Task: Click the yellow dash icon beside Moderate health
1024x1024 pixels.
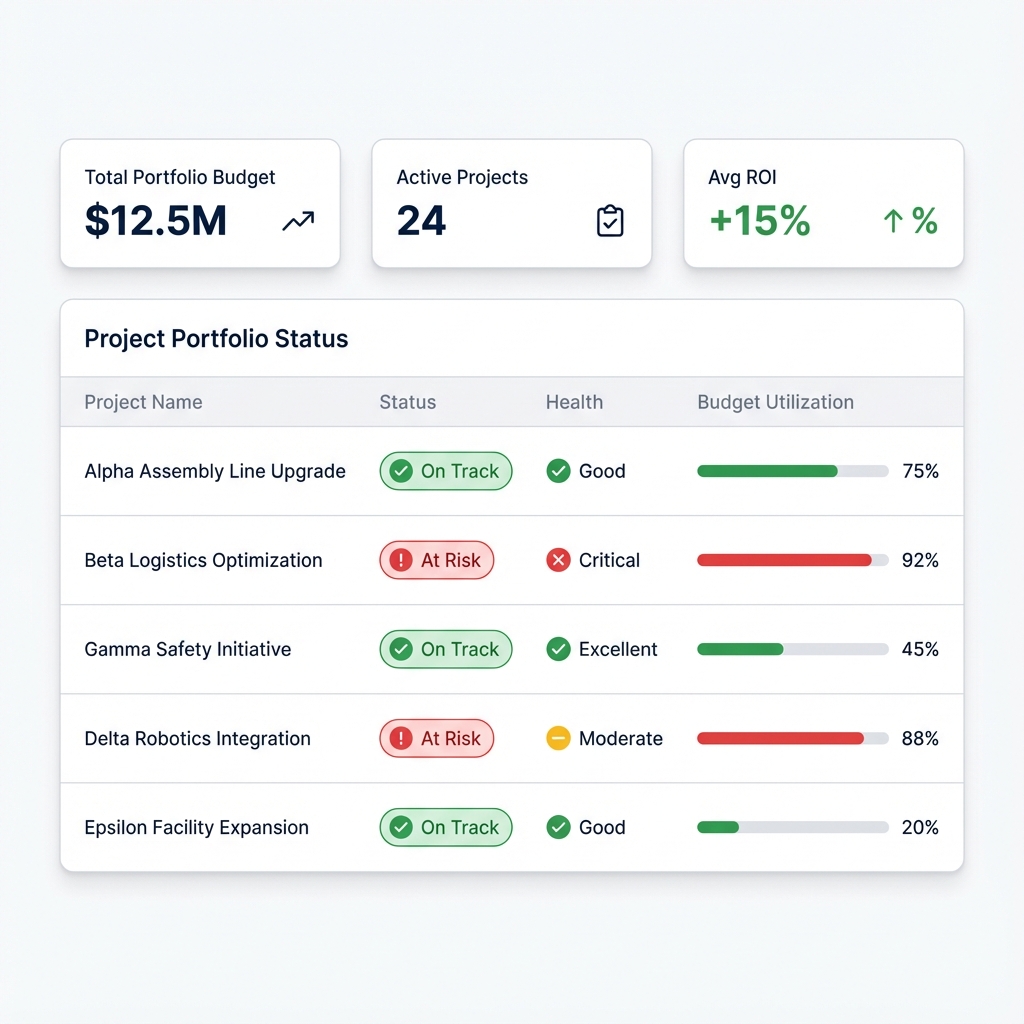Action: (x=558, y=738)
